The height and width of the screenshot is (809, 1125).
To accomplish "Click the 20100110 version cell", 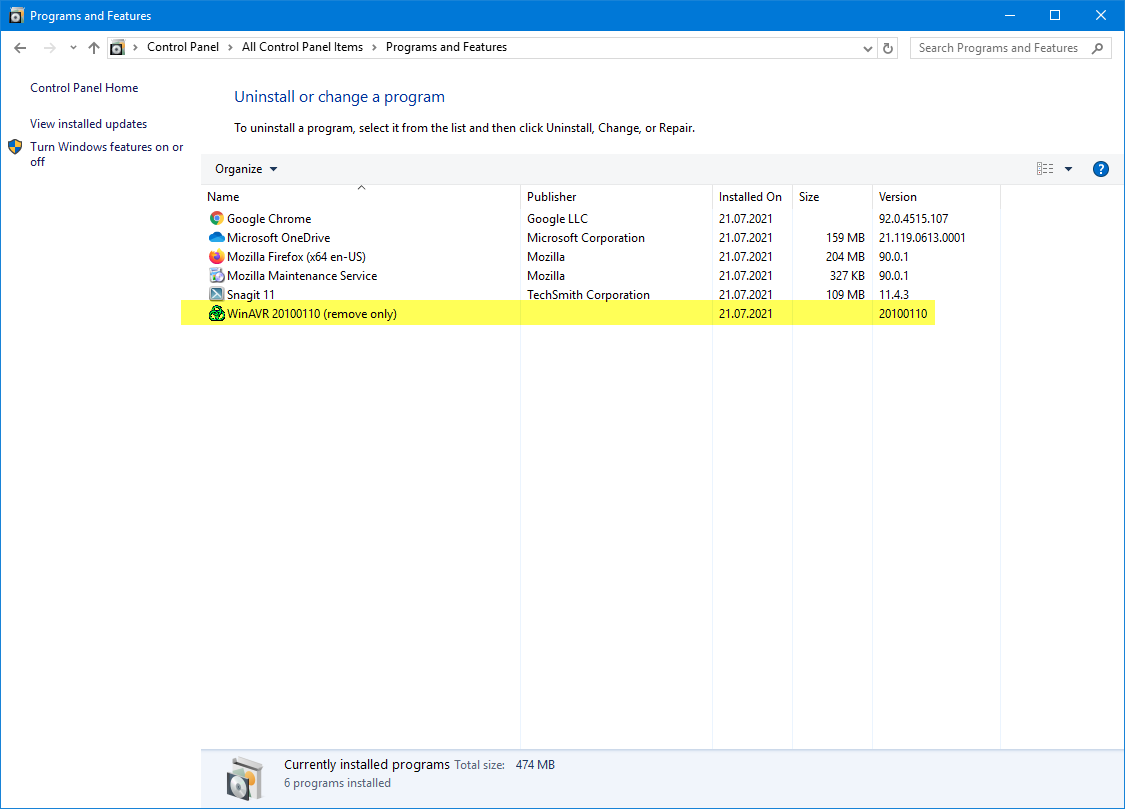I will coord(903,313).
